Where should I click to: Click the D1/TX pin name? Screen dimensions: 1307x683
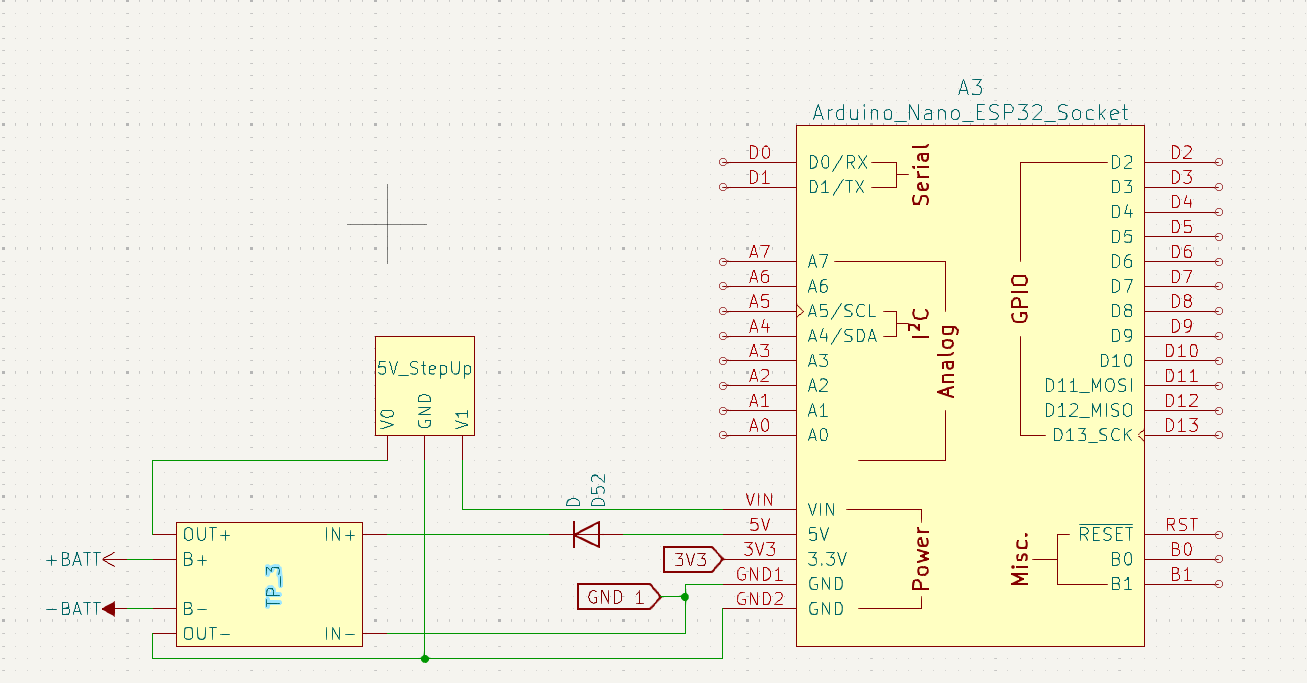(837, 187)
